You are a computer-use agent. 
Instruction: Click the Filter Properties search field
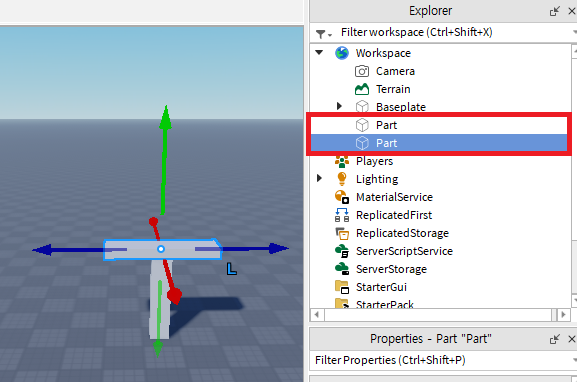point(442,360)
